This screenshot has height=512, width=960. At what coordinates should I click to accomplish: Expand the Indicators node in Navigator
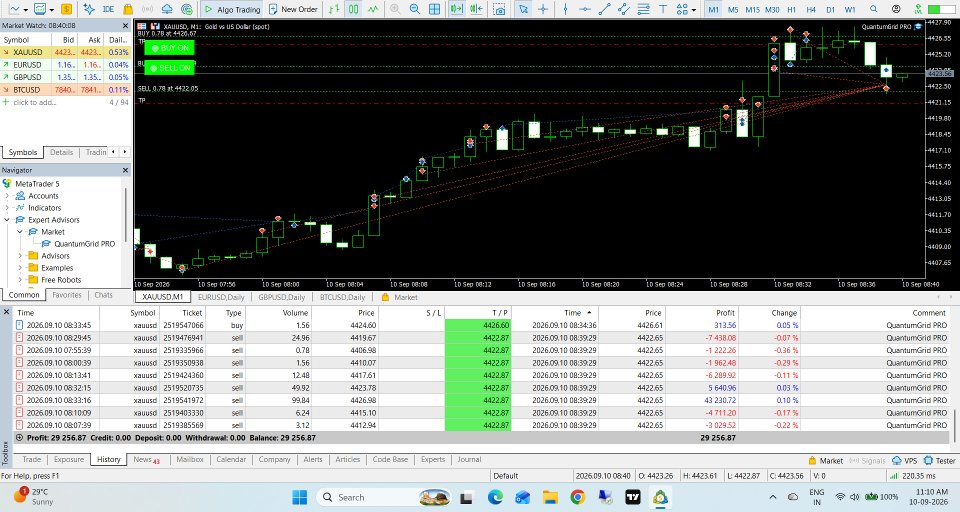pos(7,208)
